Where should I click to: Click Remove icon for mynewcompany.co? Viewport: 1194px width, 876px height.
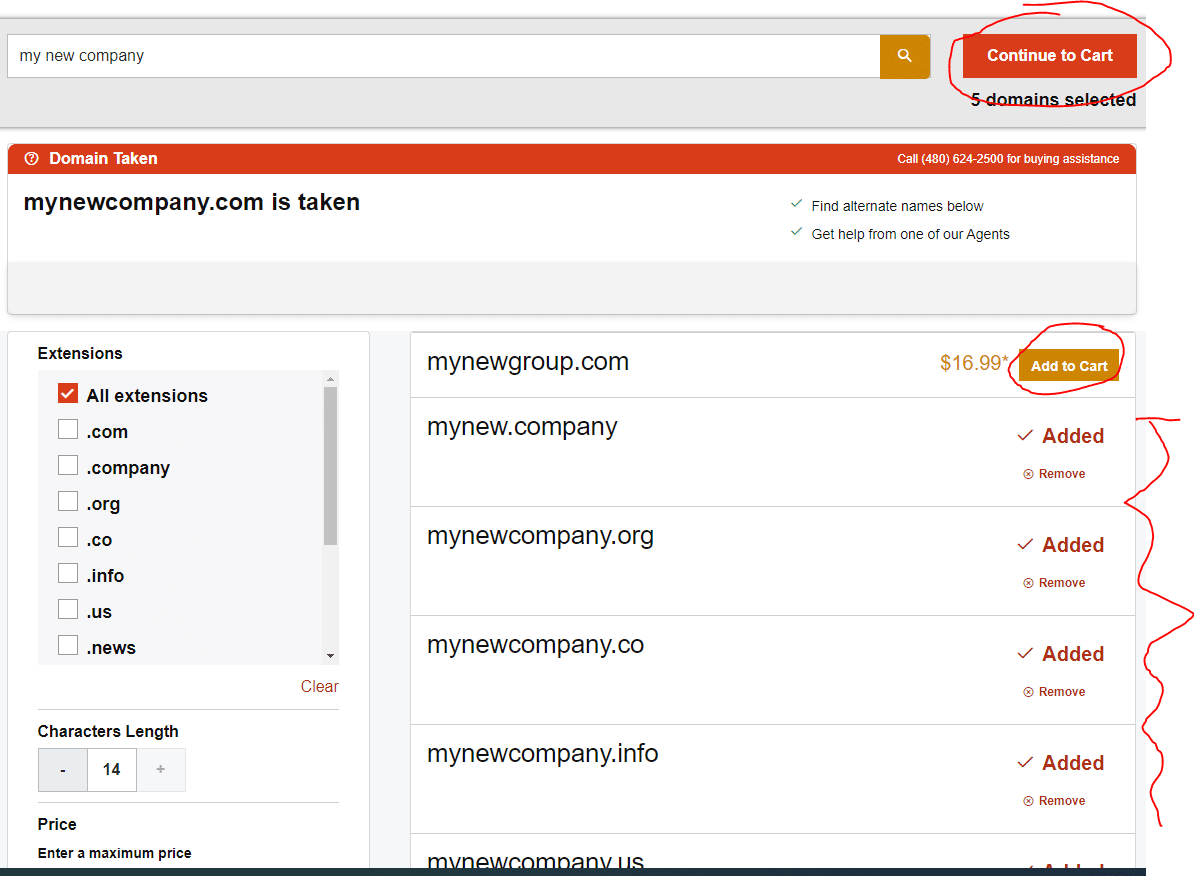(x=1028, y=692)
